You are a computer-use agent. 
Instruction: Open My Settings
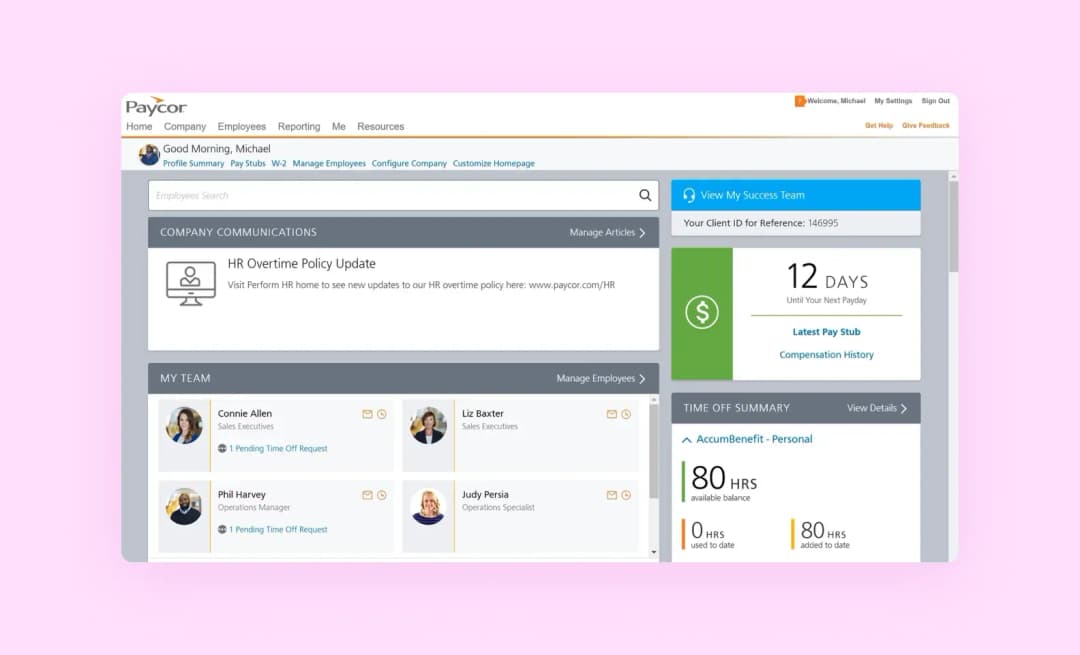[893, 101]
